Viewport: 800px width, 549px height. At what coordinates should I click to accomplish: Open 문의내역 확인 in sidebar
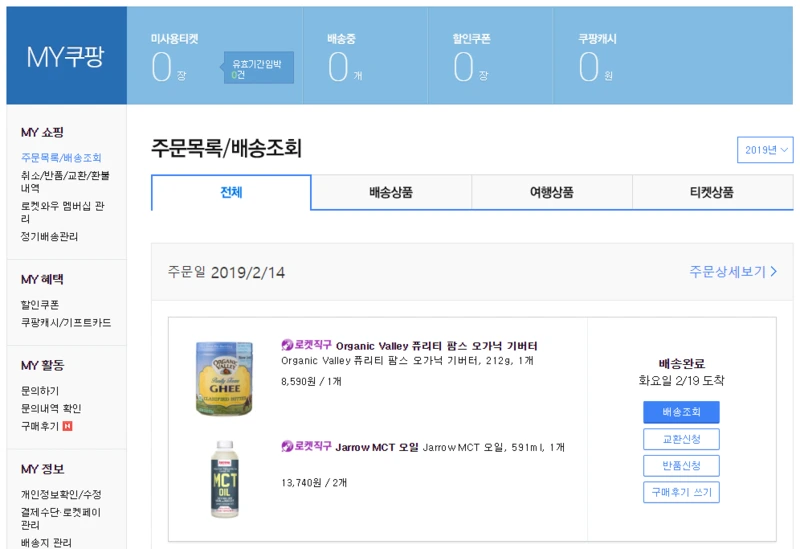click(x=51, y=408)
